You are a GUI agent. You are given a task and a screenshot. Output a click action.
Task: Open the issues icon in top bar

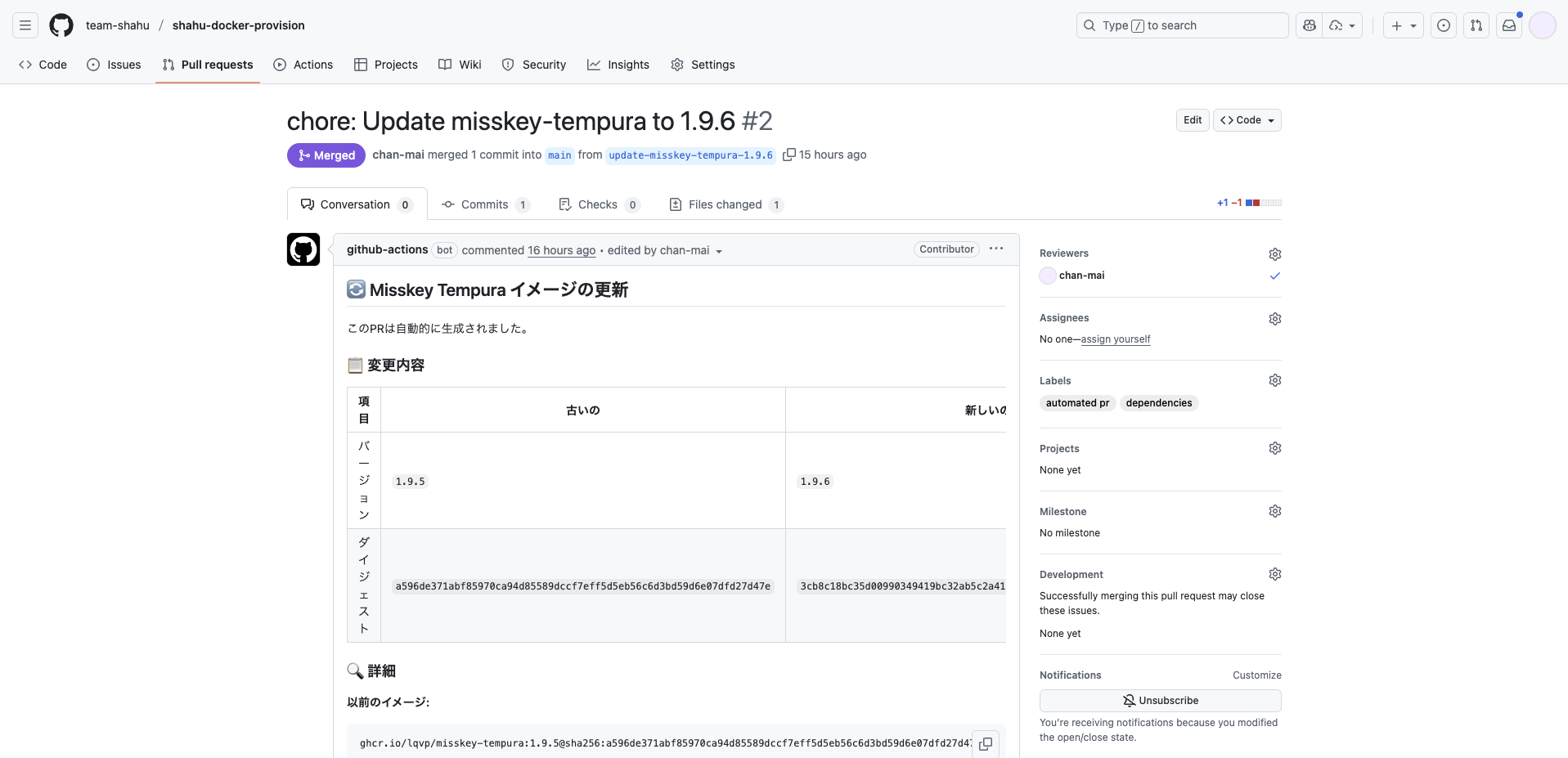tap(1444, 25)
